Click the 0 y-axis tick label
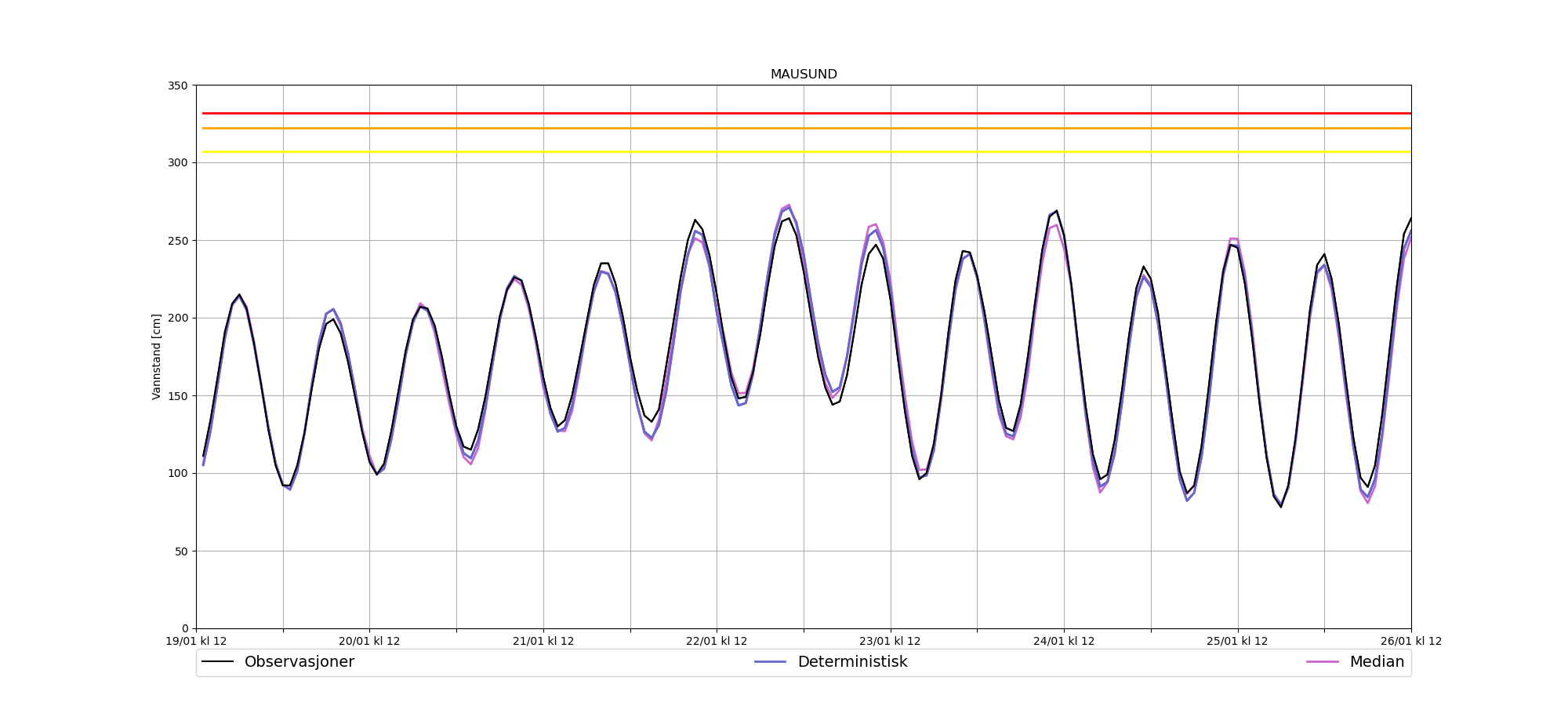Viewport: 1568px width, 706px height. click(x=185, y=629)
